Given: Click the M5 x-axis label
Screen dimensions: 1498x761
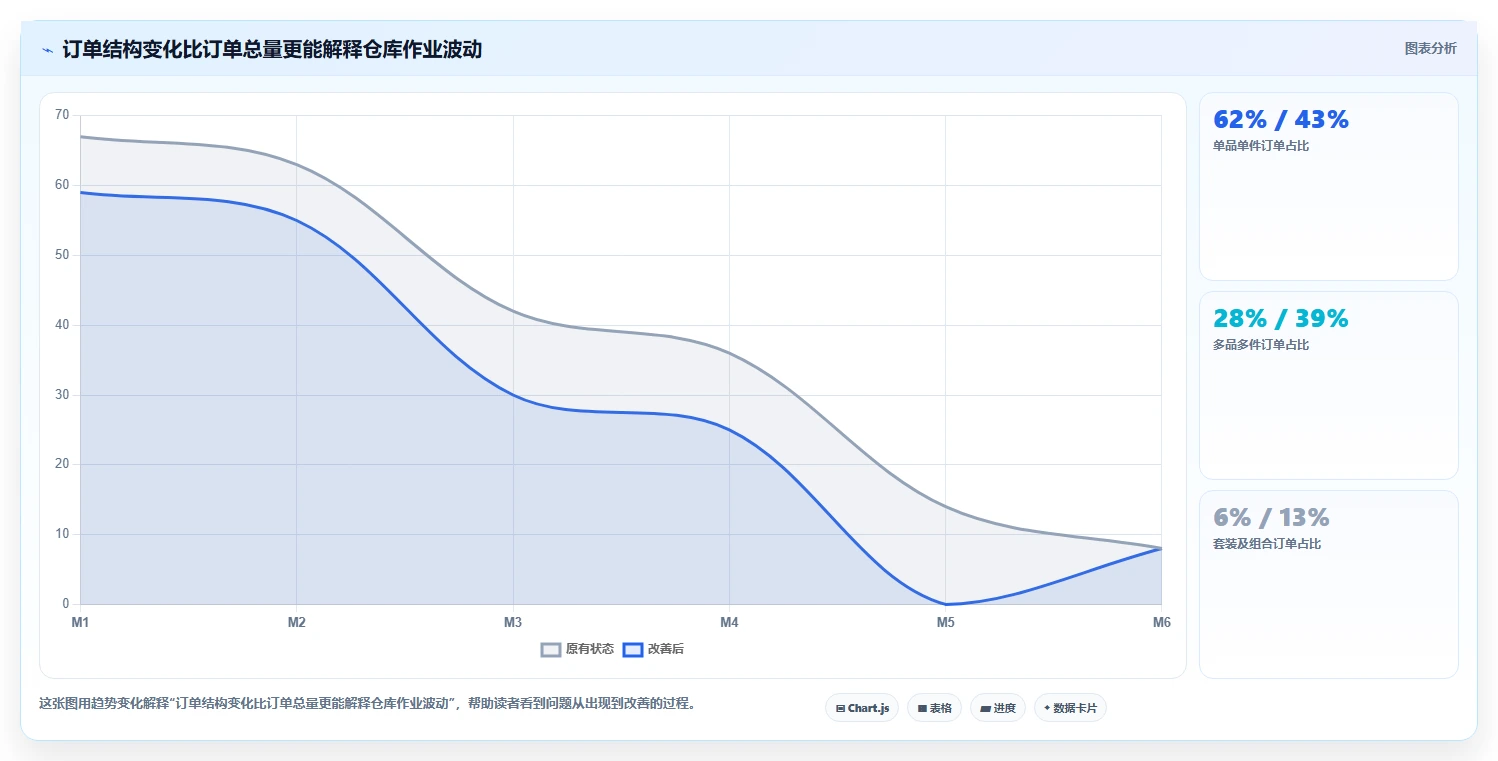Looking at the screenshot, I should click(x=945, y=623).
